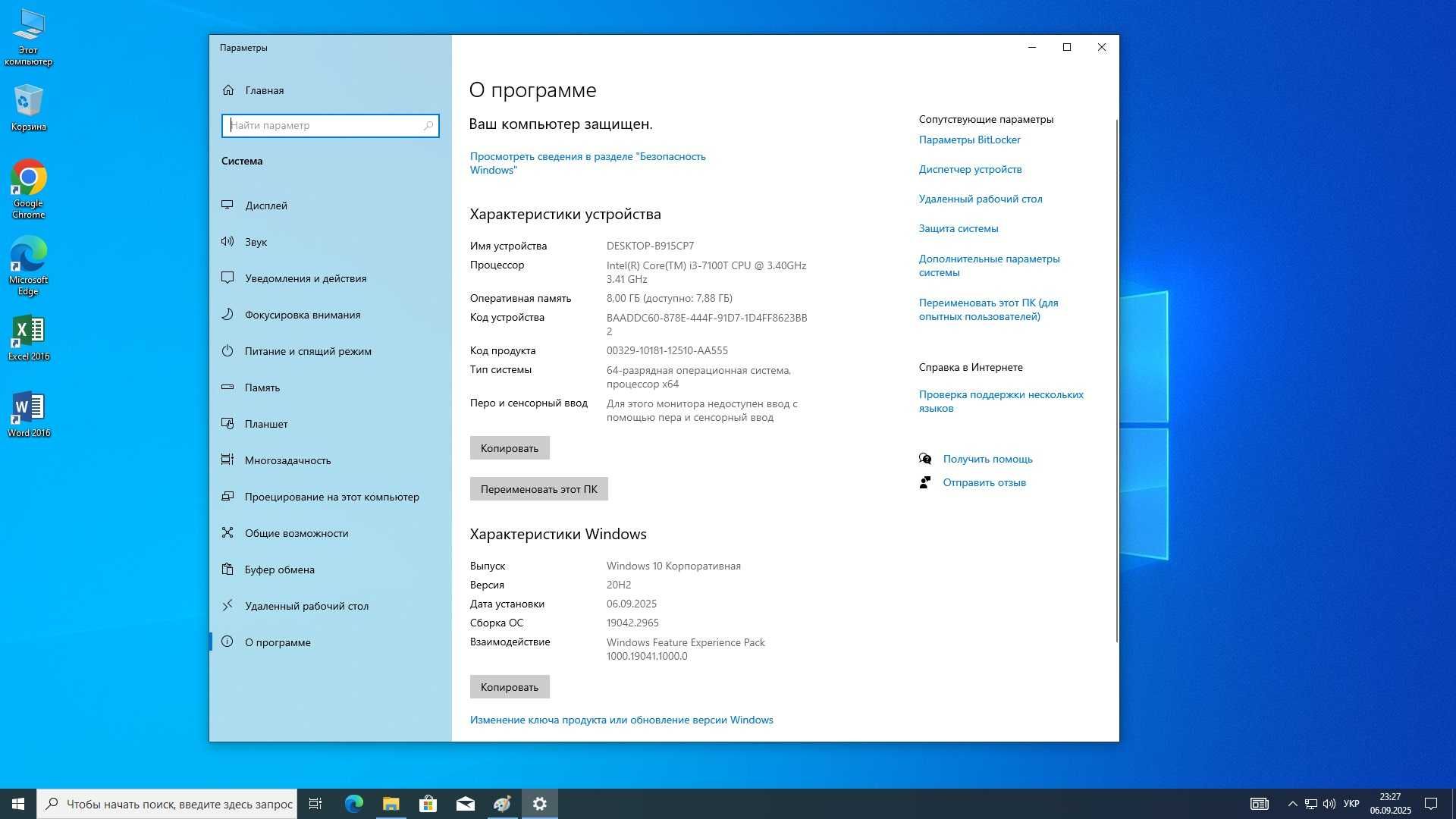Viewport: 1456px width, 819px height.
Task: Click the Общие возможности icon
Action: click(227, 532)
